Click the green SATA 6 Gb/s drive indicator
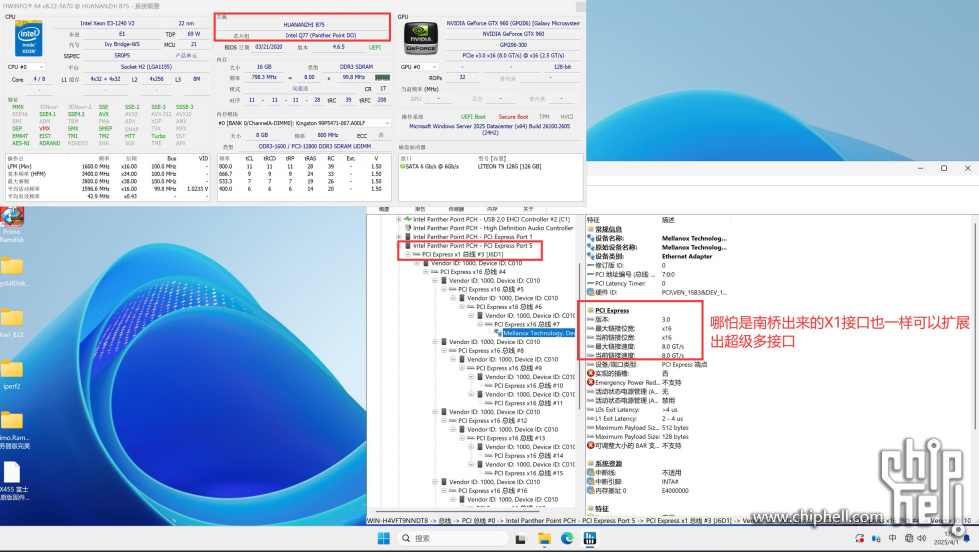 [x=402, y=167]
